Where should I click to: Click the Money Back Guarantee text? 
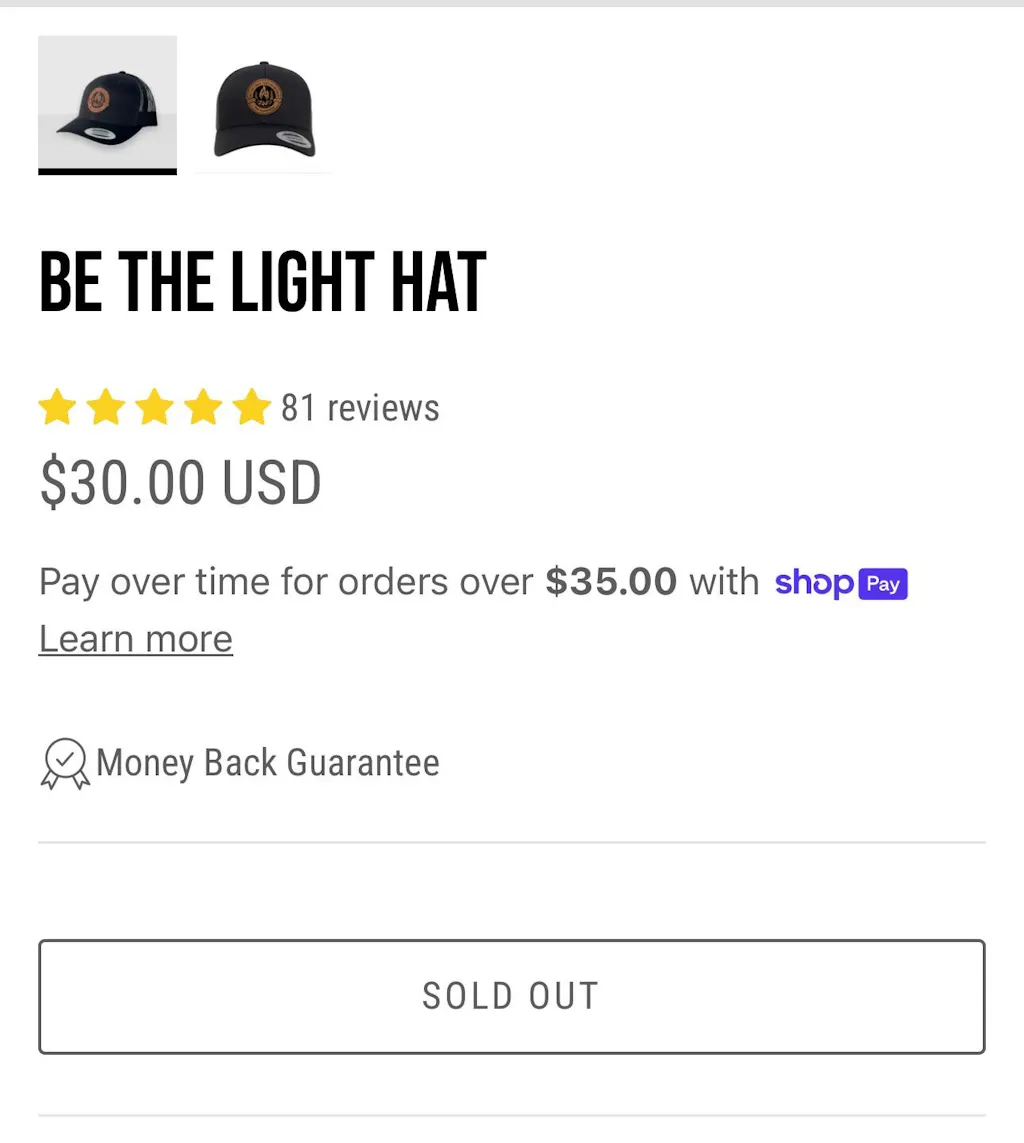tap(268, 763)
